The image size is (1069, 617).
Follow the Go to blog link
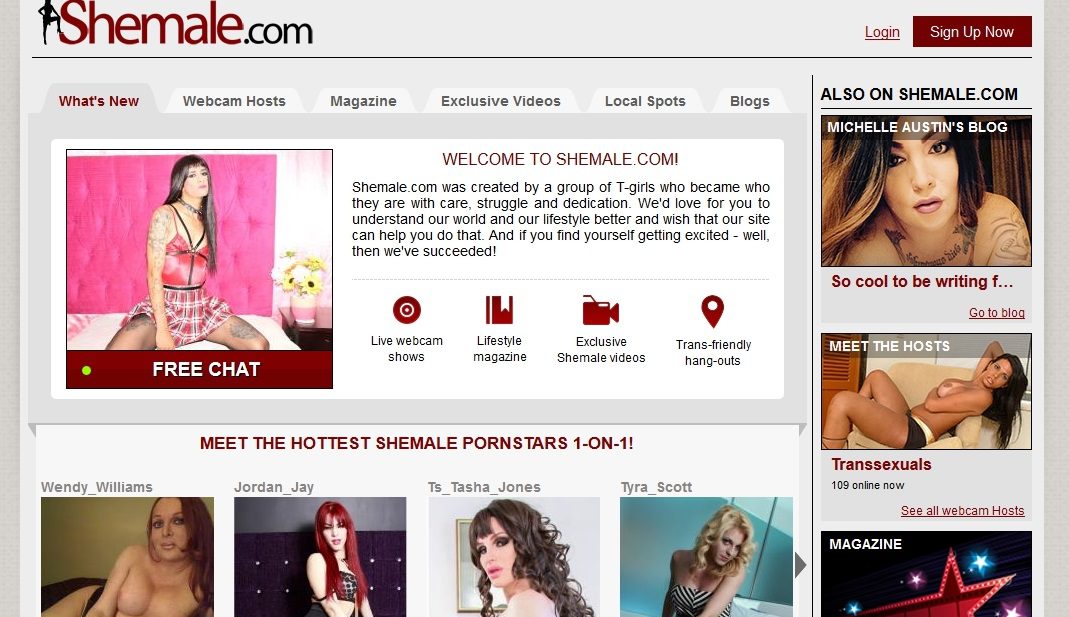click(x=997, y=312)
